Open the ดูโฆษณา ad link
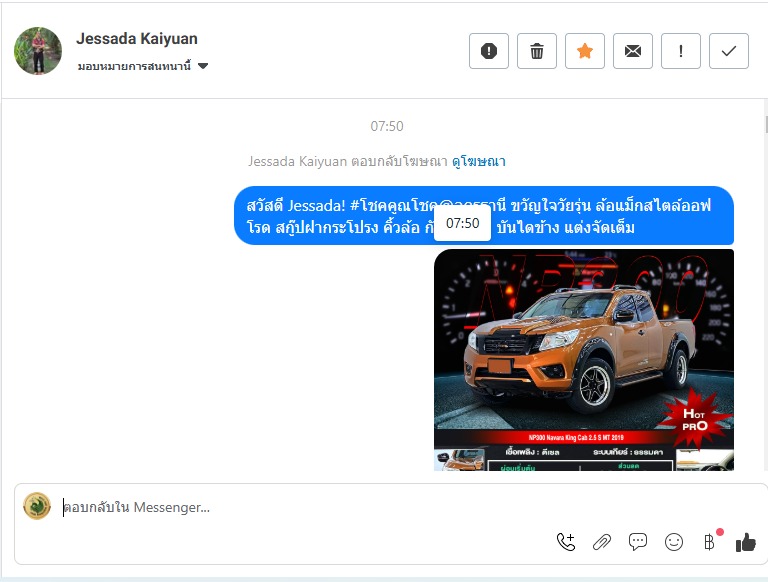Screen dimensions: 768x582 [479, 161]
